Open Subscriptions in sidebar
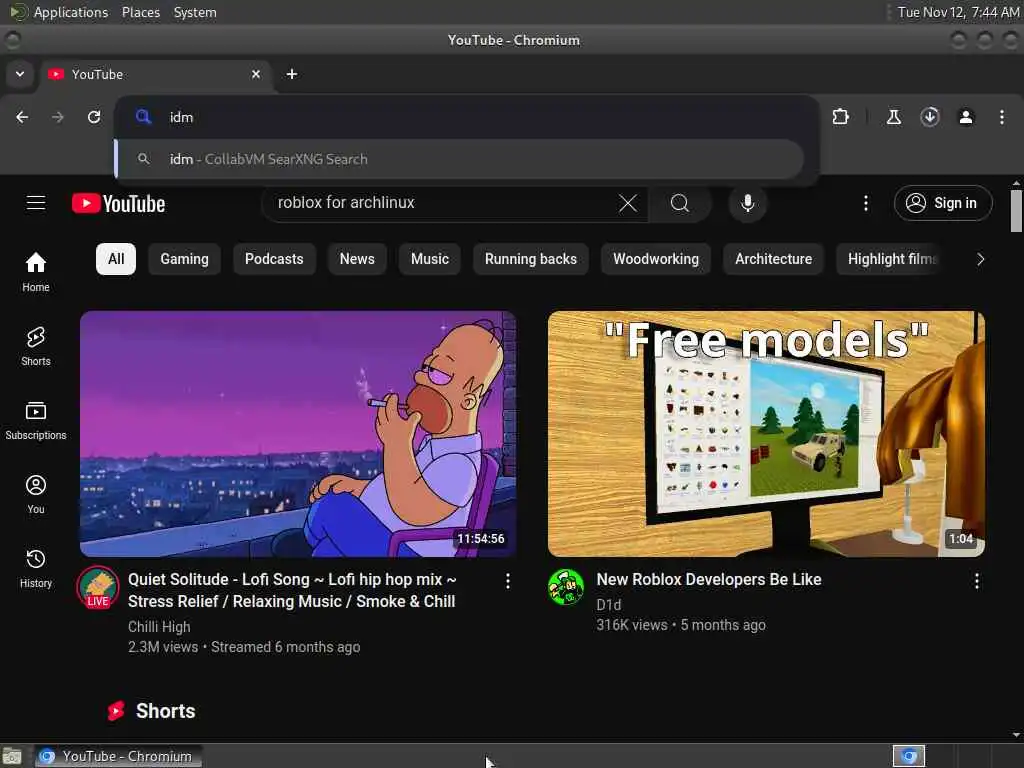1024x768 pixels. click(36, 421)
